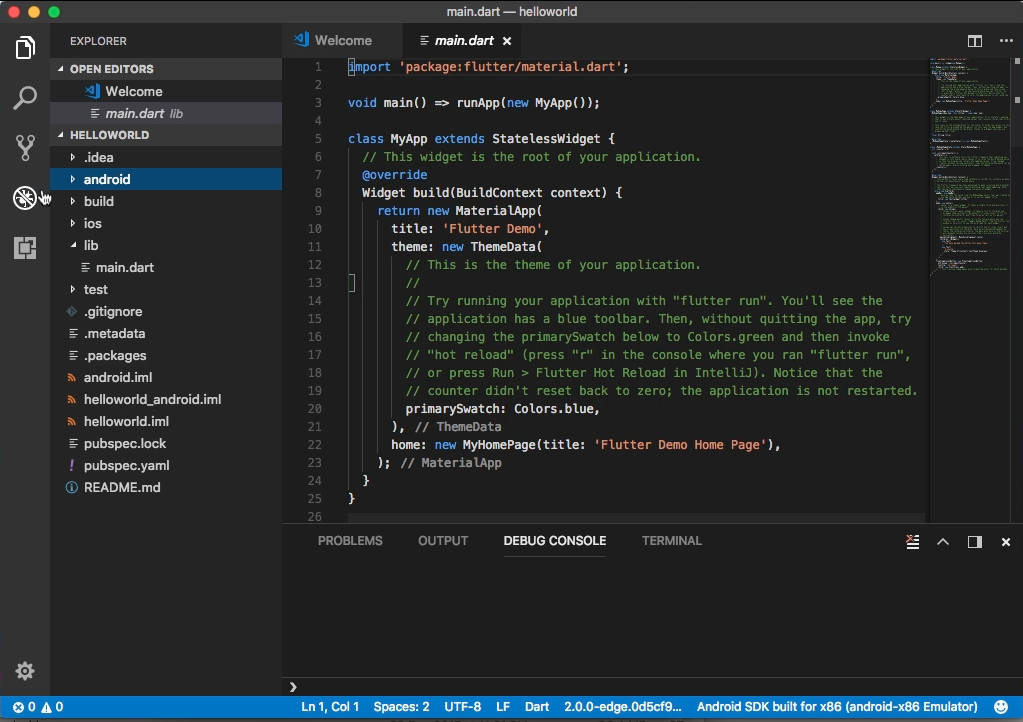Open main.dart lib in Open Editors list

coord(166,113)
